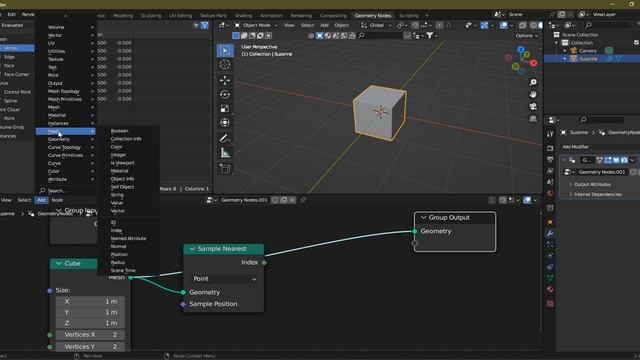The image size is (640, 360).
Task: Toggle viewport gizmos button
Action: click(x=484, y=25)
